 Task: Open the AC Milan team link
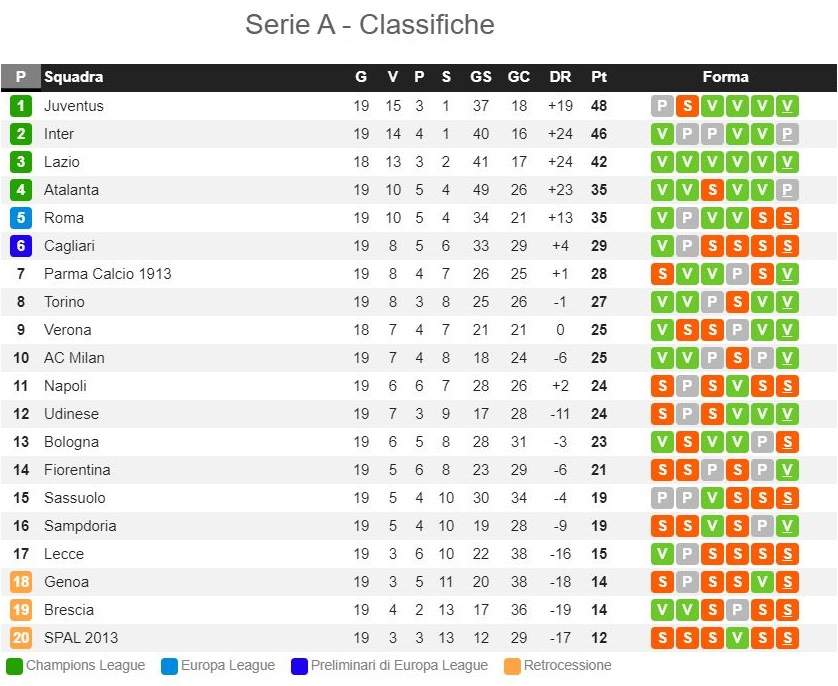tap(74, 358)
